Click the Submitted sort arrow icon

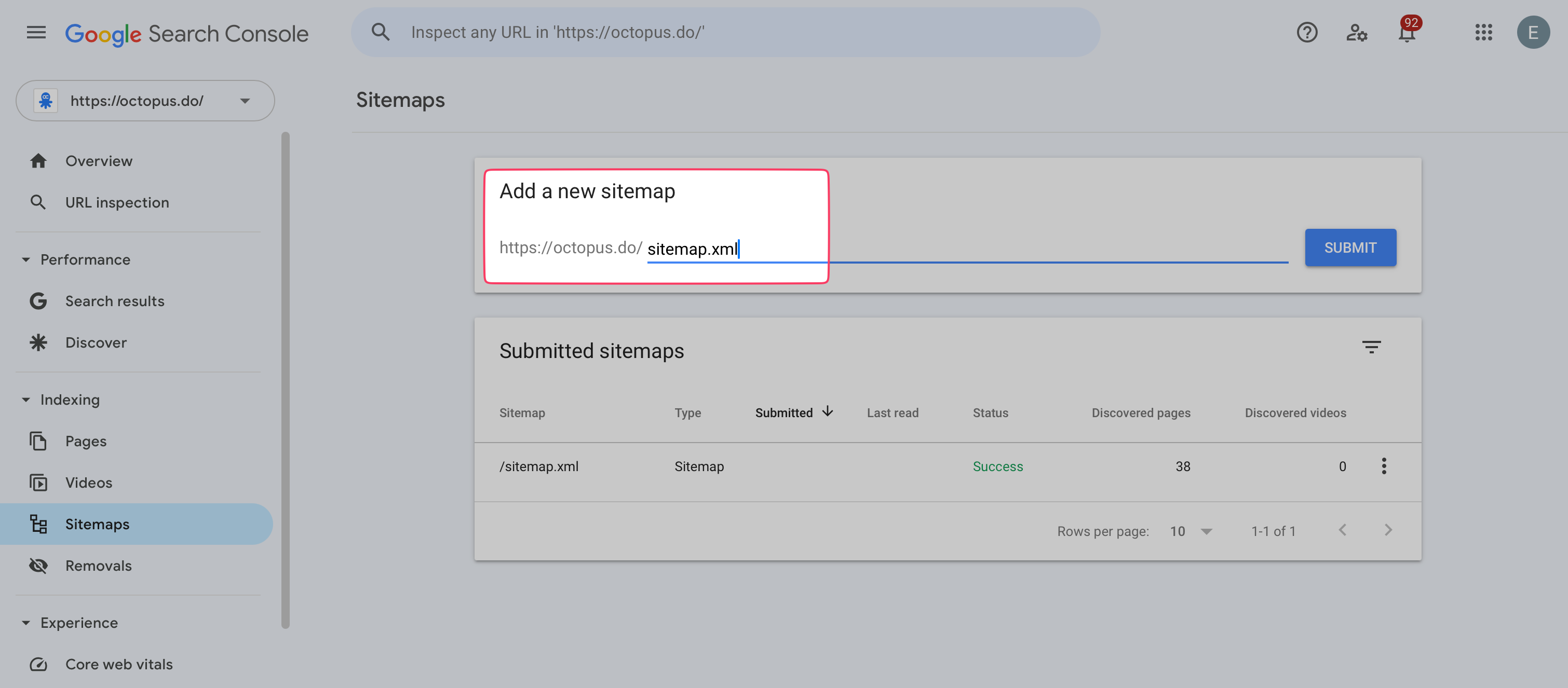[x=827, y=411]
